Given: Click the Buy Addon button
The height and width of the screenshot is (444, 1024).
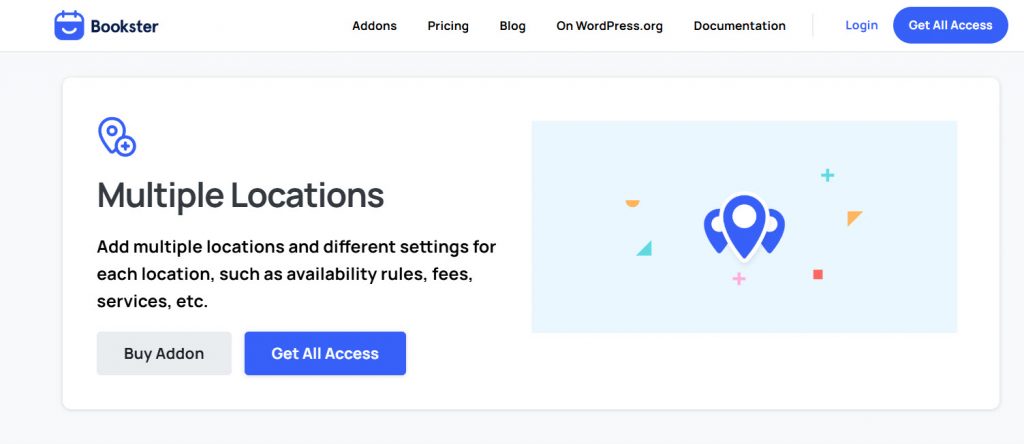Looking at the screenshot, I should [164, 353].
